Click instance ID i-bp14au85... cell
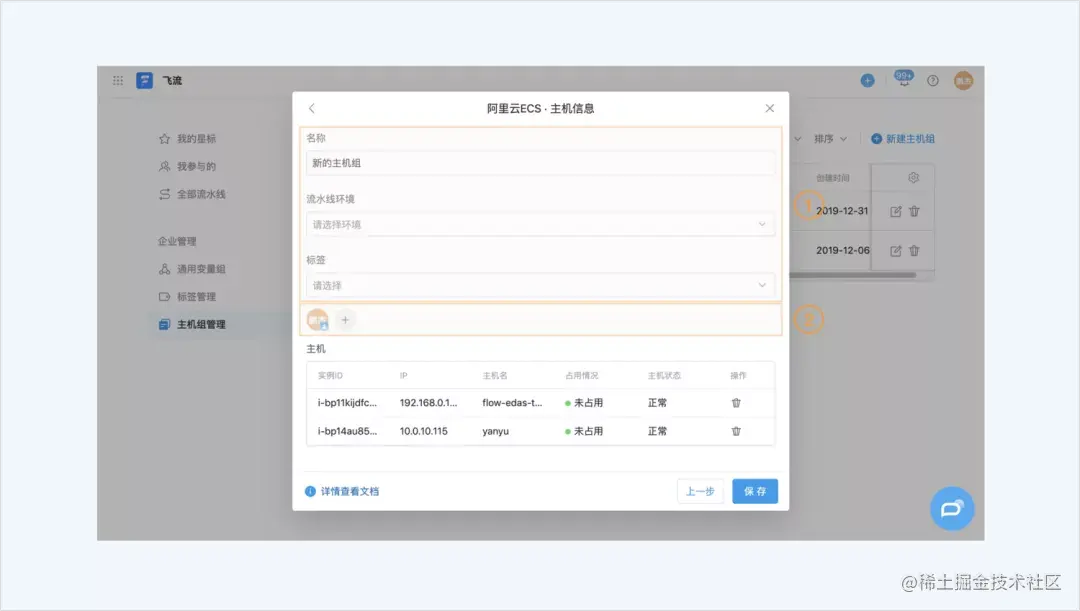 [347, 431]
